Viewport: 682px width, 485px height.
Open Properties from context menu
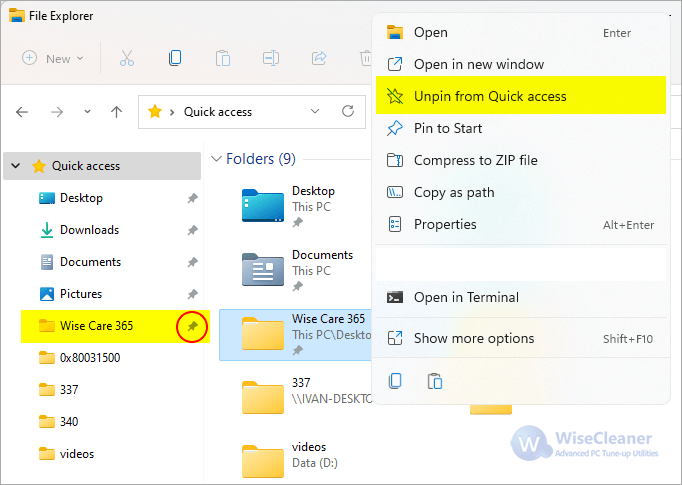521,224
